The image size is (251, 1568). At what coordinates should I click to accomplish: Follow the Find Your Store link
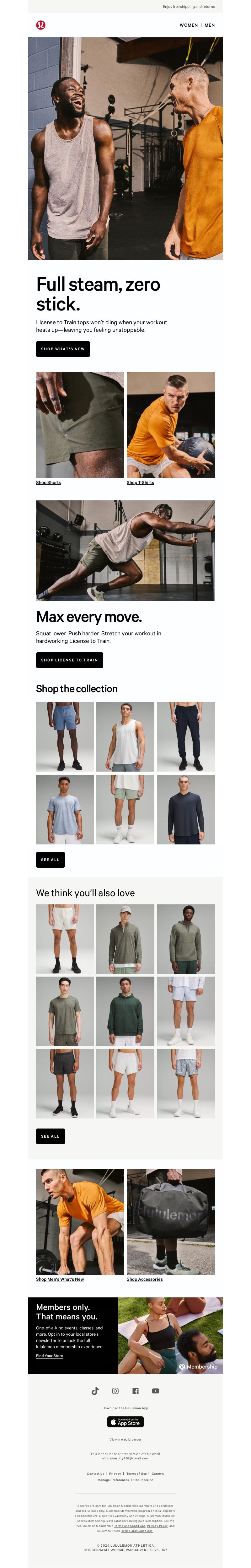coord(49,1355)
